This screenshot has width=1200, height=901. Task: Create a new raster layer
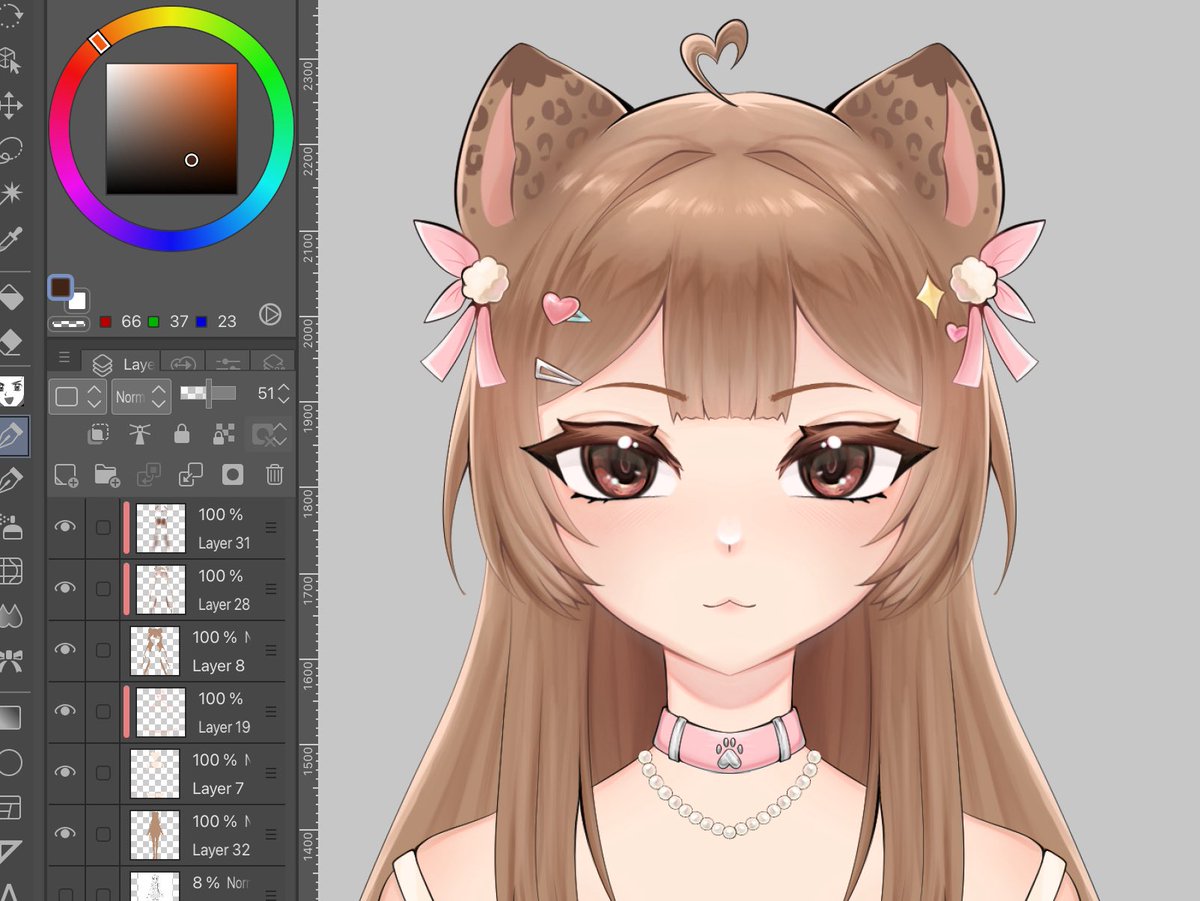(65, 475)
